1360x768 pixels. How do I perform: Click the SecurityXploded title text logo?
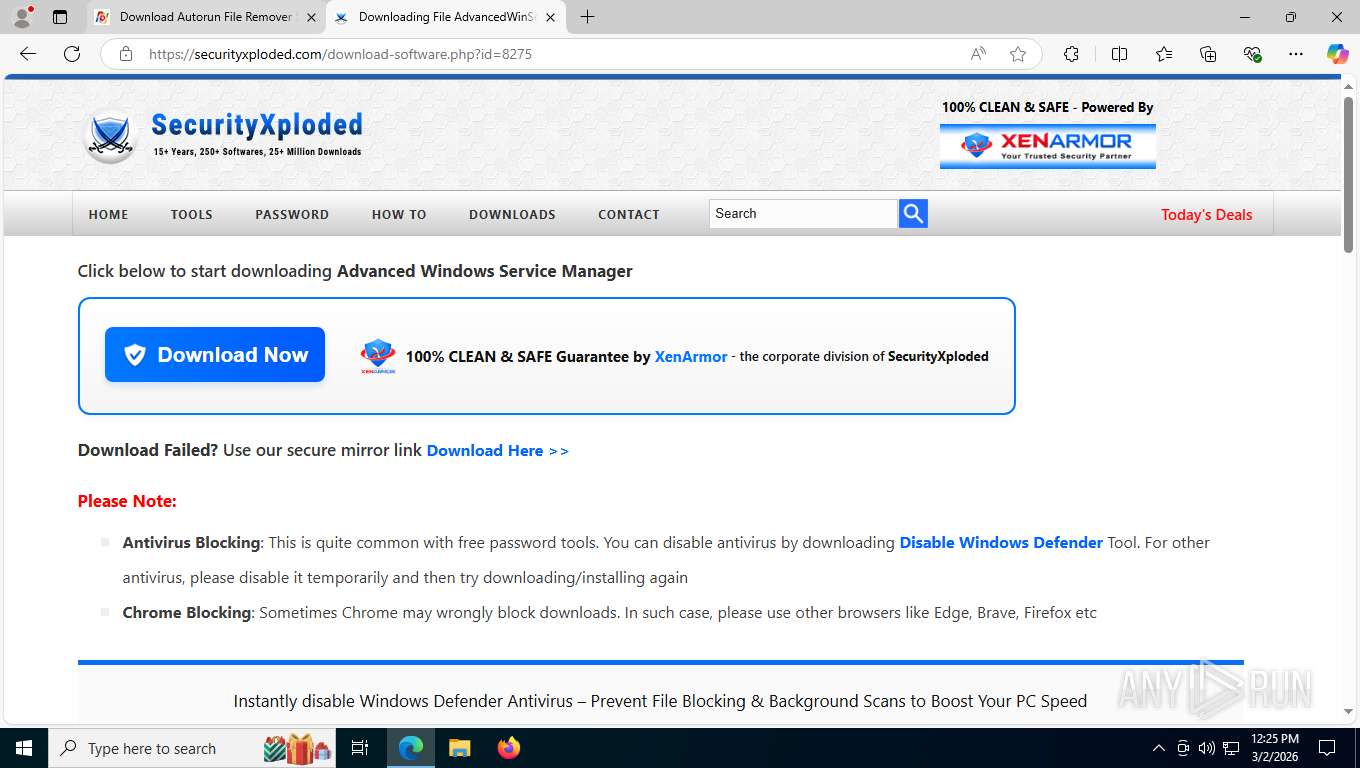(257, 125)
